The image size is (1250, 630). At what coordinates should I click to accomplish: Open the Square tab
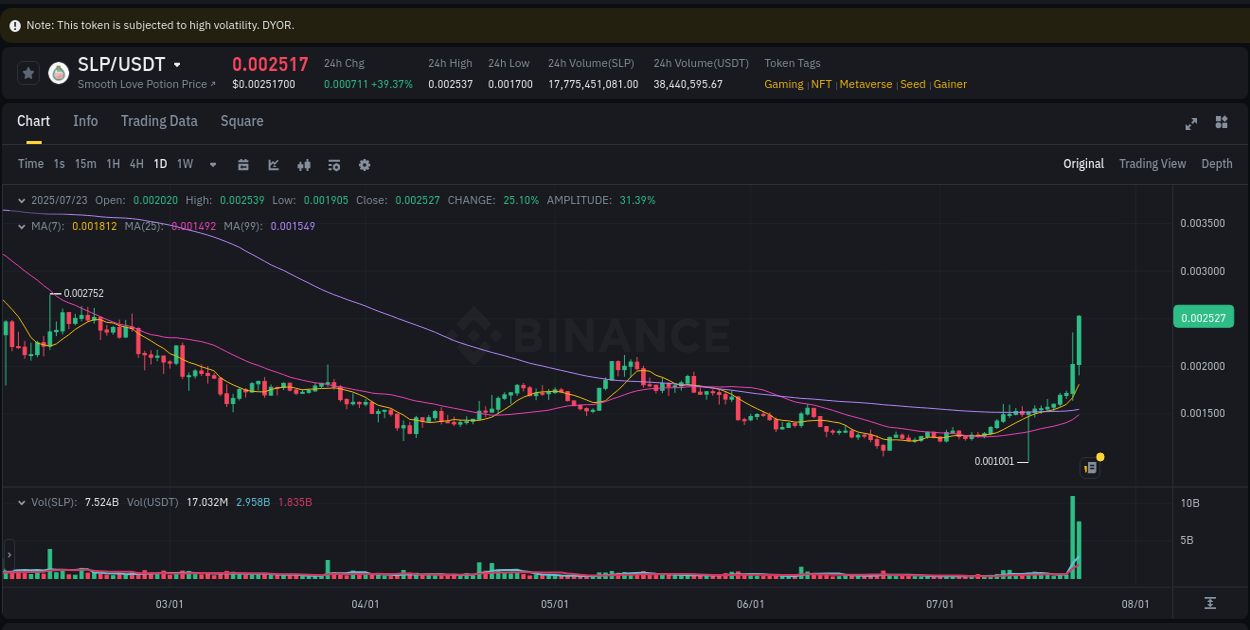click(241, 121)
